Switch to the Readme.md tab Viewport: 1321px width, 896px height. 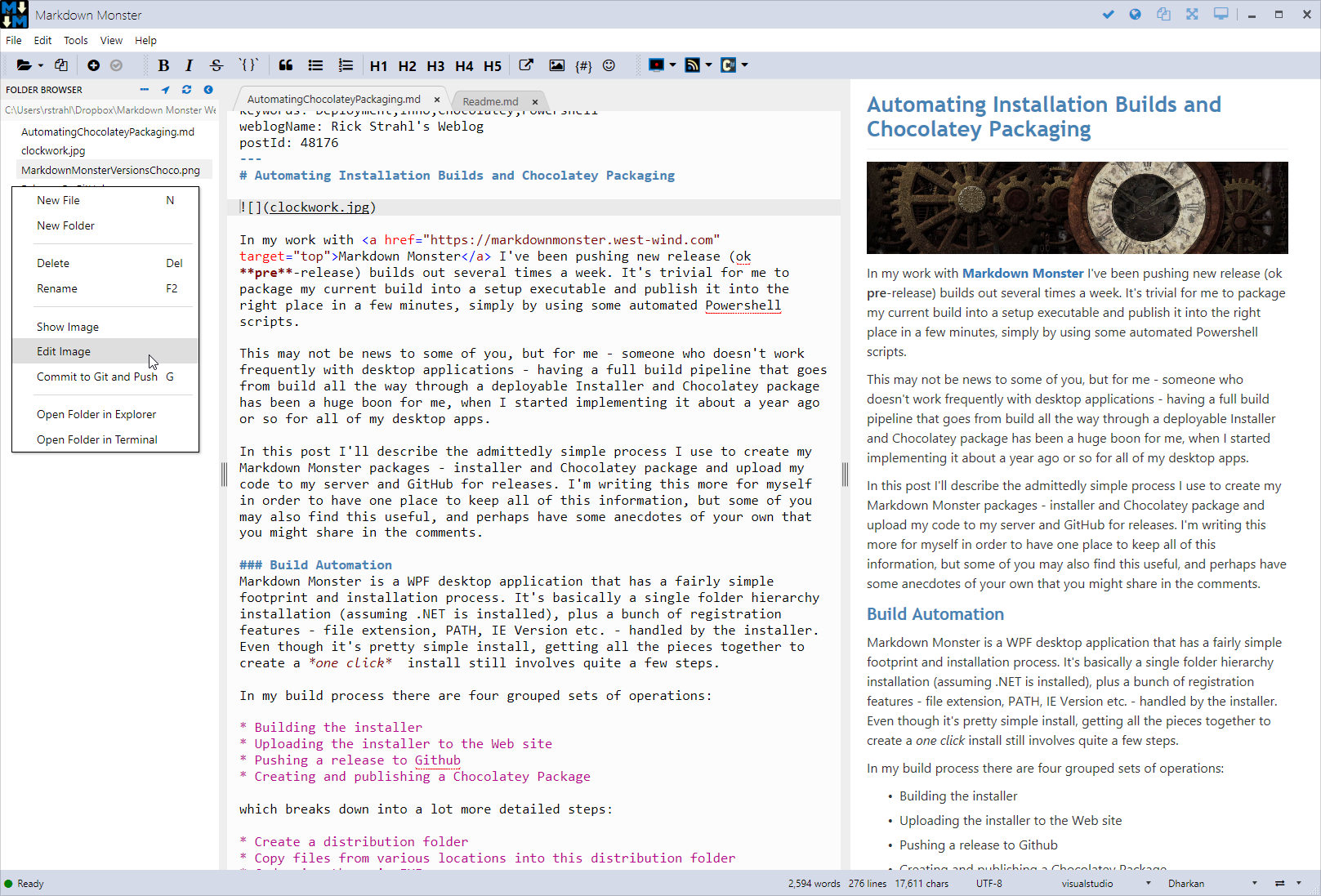(x=490, y=102)
